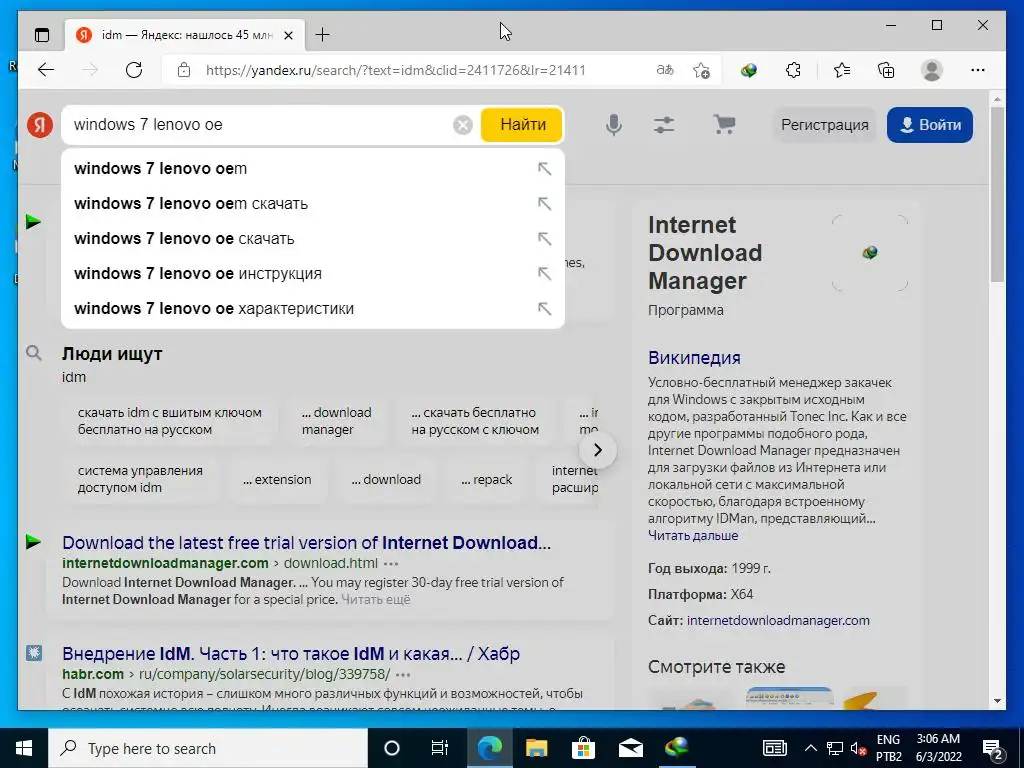1024x768 pixels.
Task: Open the Favorites list
Action: click(842, 70)
